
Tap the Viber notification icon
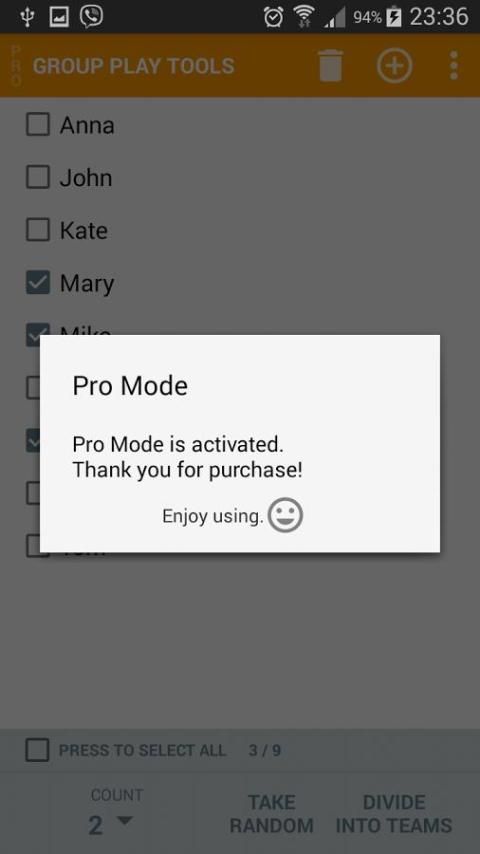click(91, 16)
